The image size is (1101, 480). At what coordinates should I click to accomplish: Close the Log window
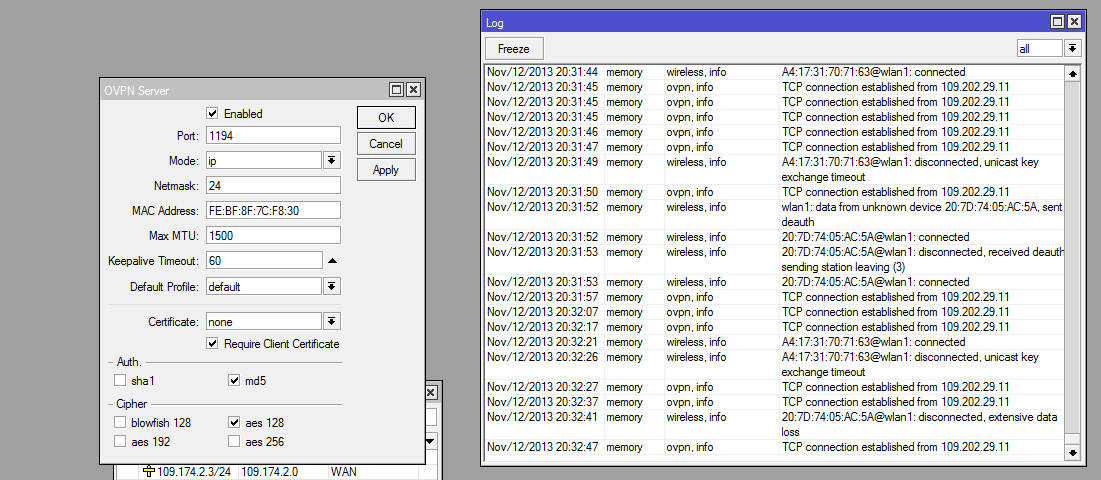point(1074,22)
